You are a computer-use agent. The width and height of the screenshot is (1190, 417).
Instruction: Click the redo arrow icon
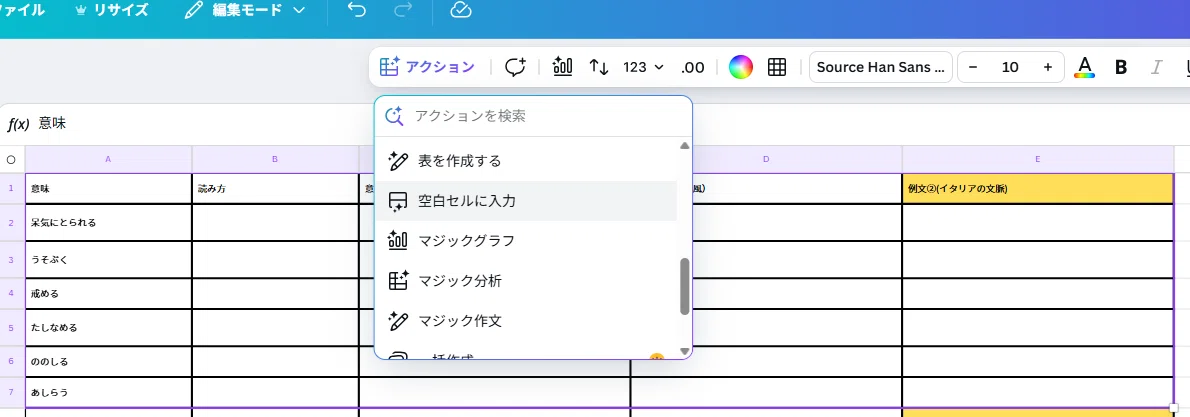[404, 10]
